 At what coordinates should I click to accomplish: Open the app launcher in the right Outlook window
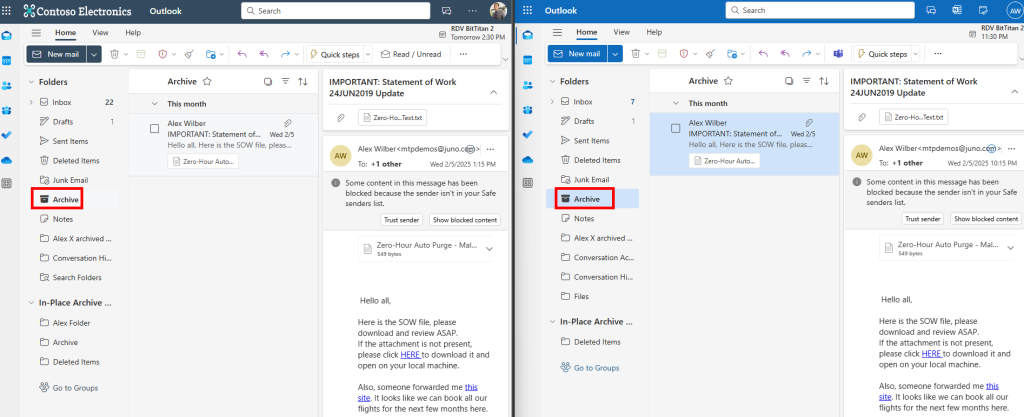528,10
